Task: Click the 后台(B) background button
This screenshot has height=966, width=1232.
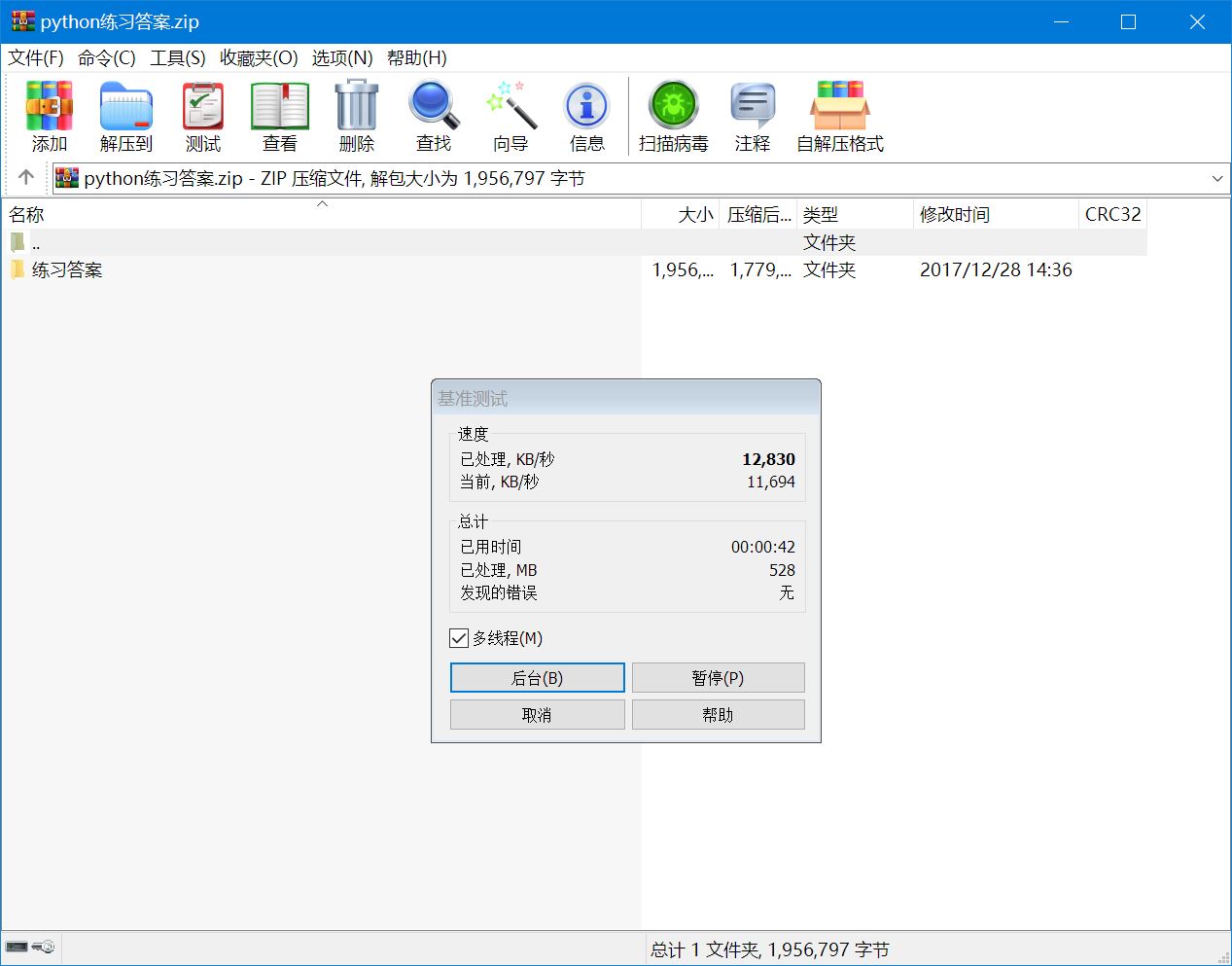Action: coord(537,677)
